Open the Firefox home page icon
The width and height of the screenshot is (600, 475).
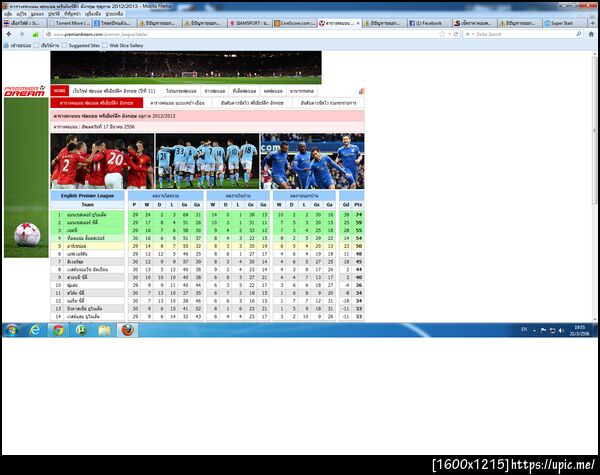(591, 34)
